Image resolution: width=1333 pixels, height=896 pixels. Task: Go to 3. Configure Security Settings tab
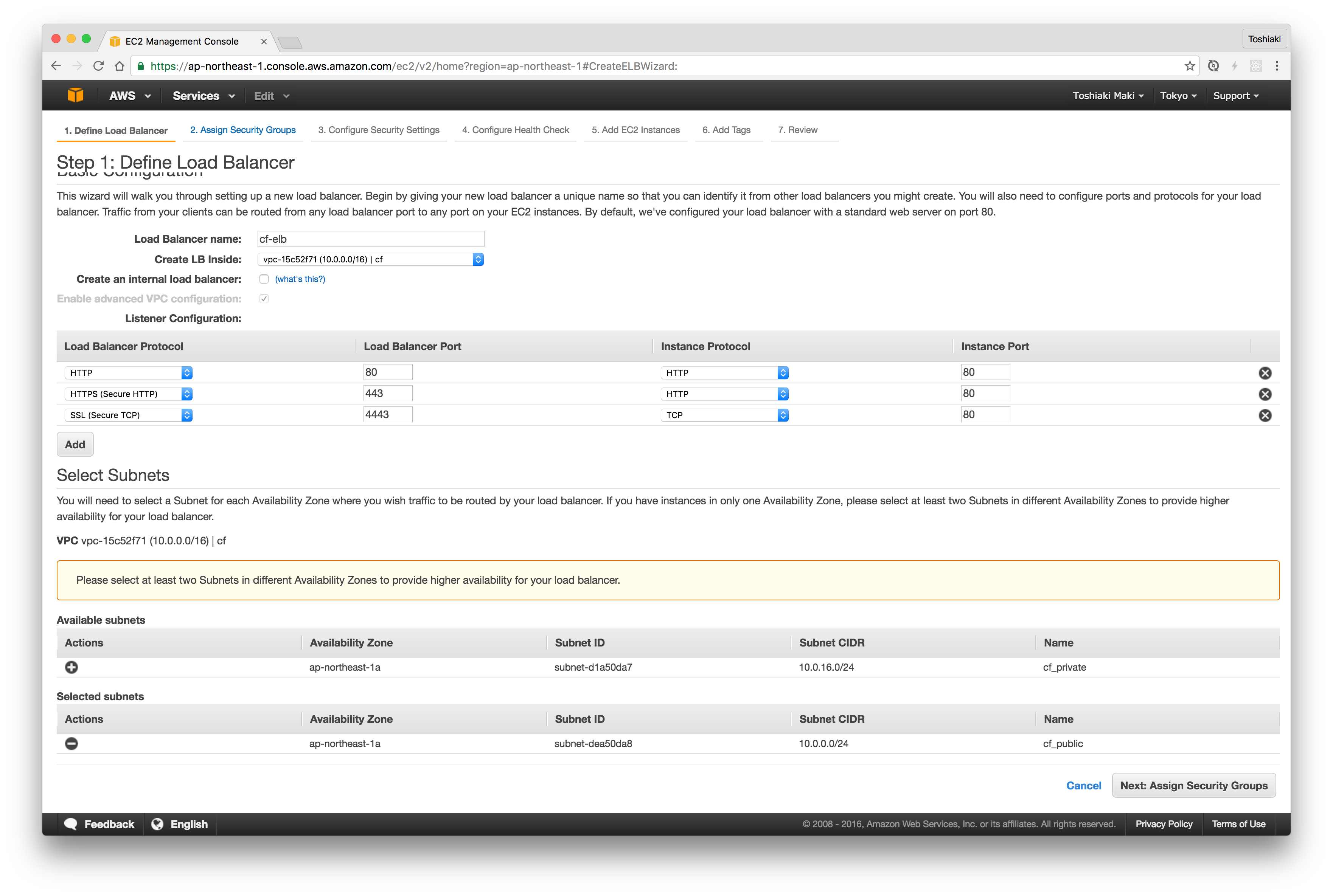click(379, 130)
